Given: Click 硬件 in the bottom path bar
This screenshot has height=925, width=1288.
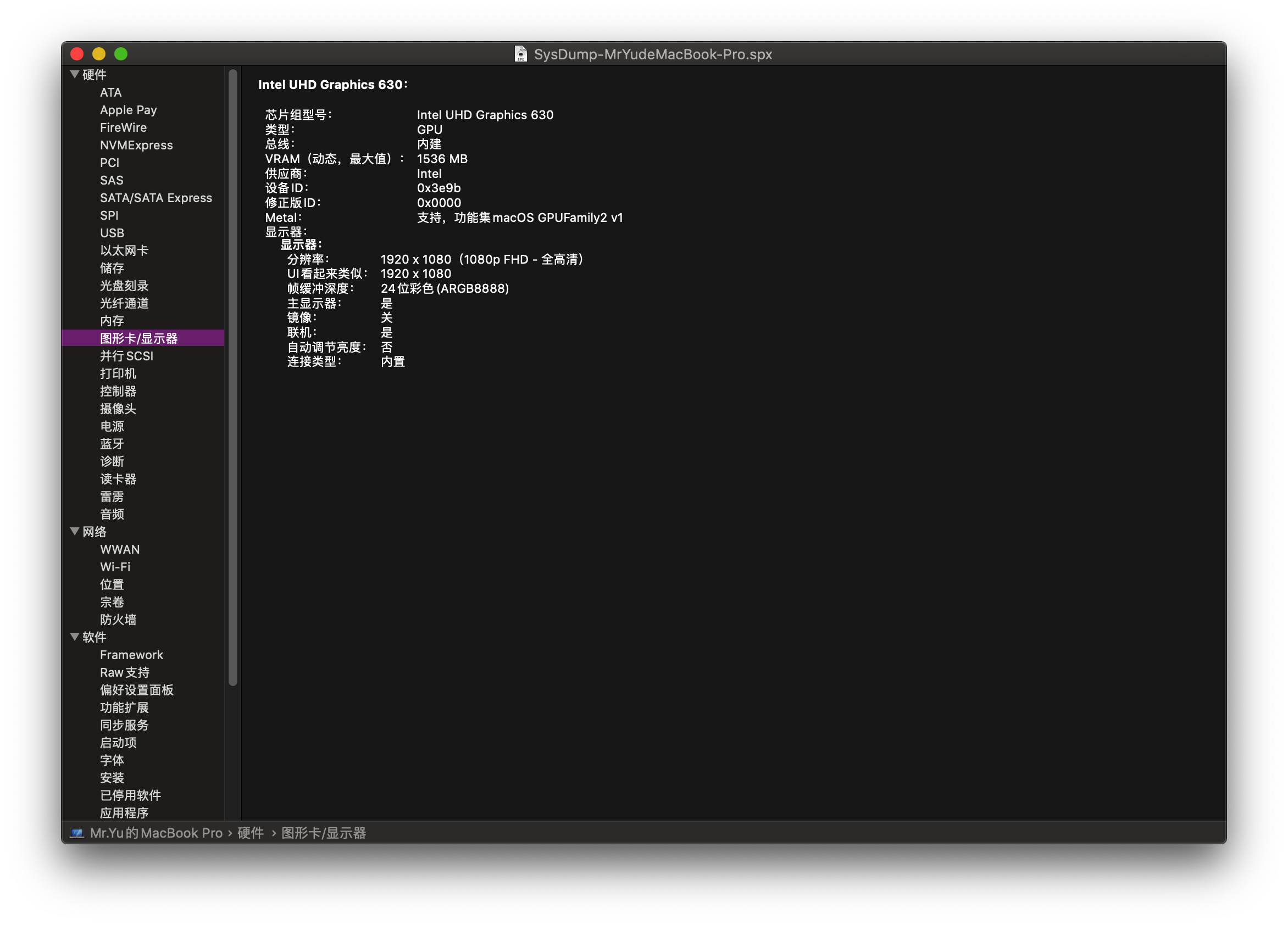Looking at the screenshot, I should [x=251, y=833].
